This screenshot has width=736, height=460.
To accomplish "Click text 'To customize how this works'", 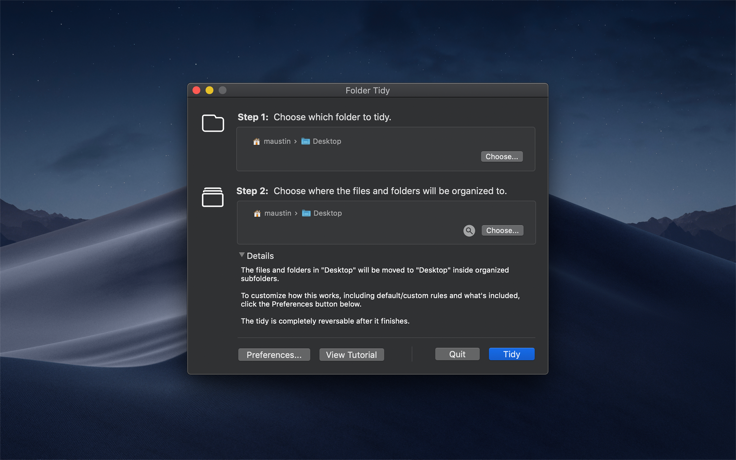I will (x=291, y=296).
